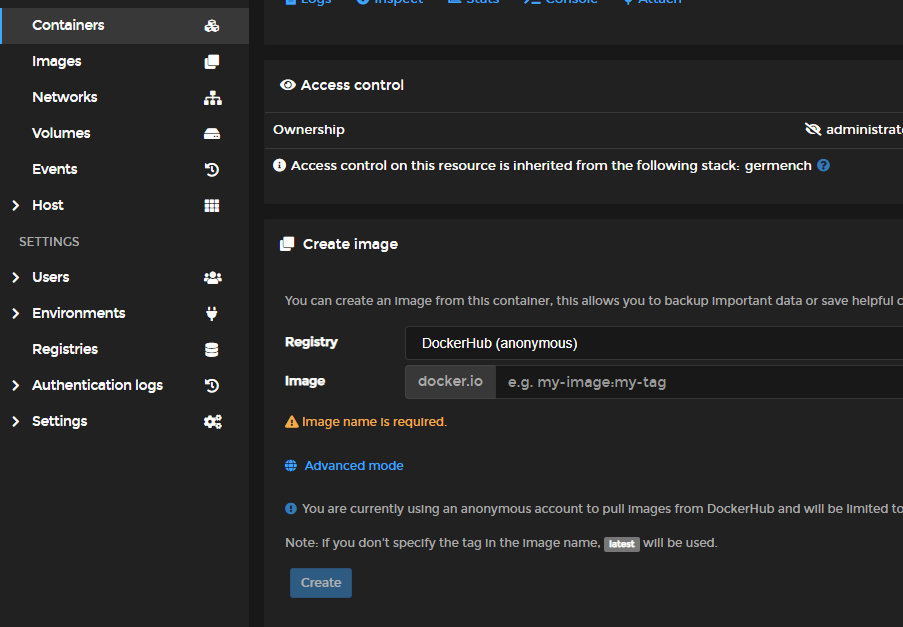This screenshot has width=903, height=627.
Task: Click the Image name is required warning
Action: coord(374,422)
